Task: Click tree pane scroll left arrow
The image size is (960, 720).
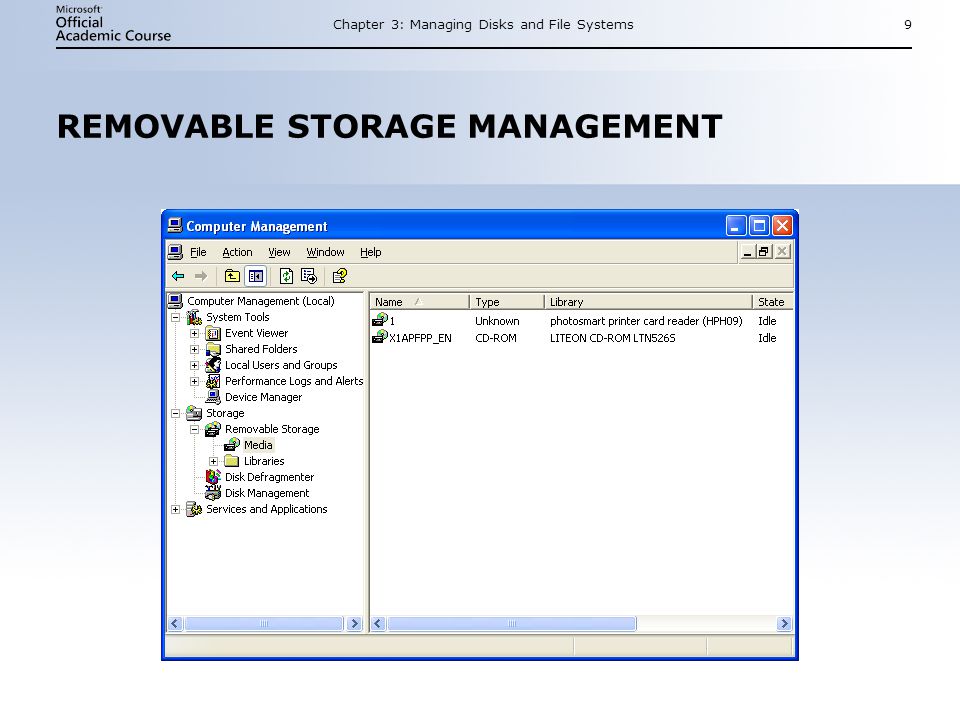Action: pyautogui.click(x=175, y=624)
